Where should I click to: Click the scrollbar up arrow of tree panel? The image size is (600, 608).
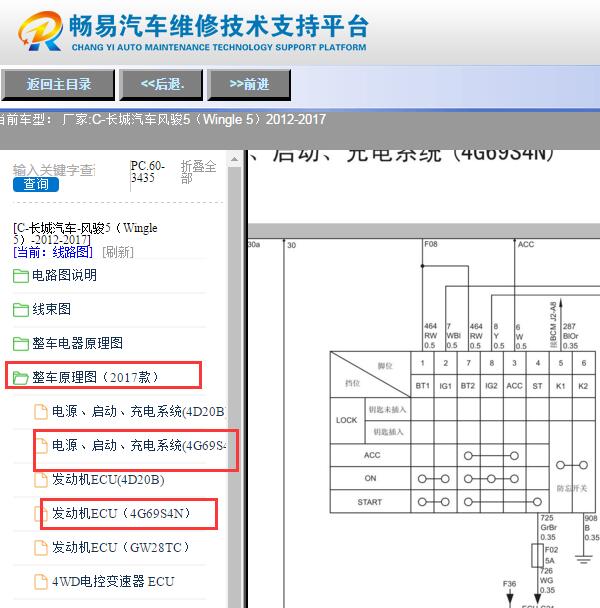coord(234,159)
